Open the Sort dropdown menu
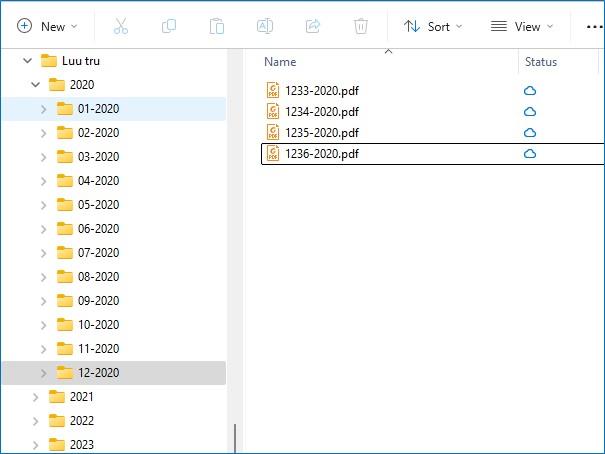This screenshot has width=605, height=454. click(433, 26)
